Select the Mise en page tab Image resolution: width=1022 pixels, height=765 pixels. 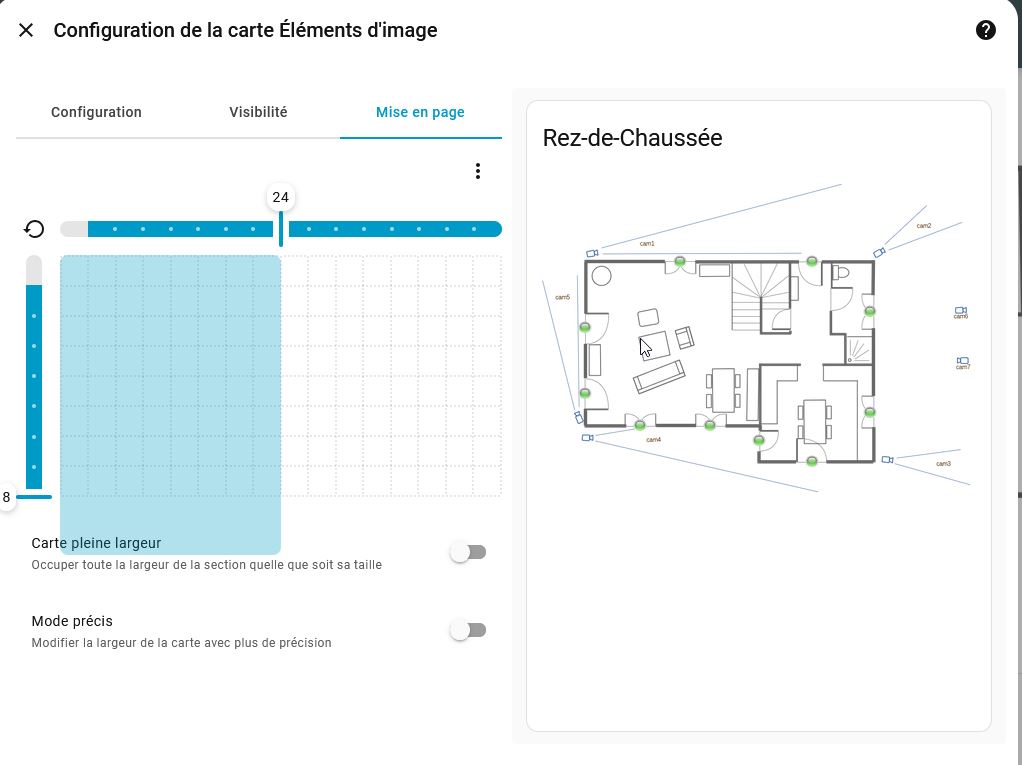tap(420, 112)
